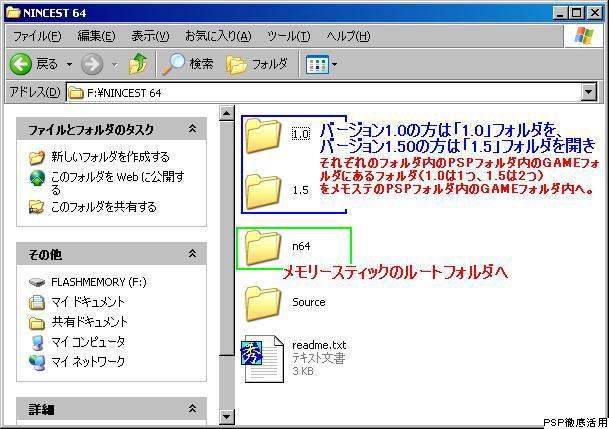The height and width of the screenshot is (429, 609).
Task: Click the 検索 search magnifier icon
Action: [x=173, y=64]
